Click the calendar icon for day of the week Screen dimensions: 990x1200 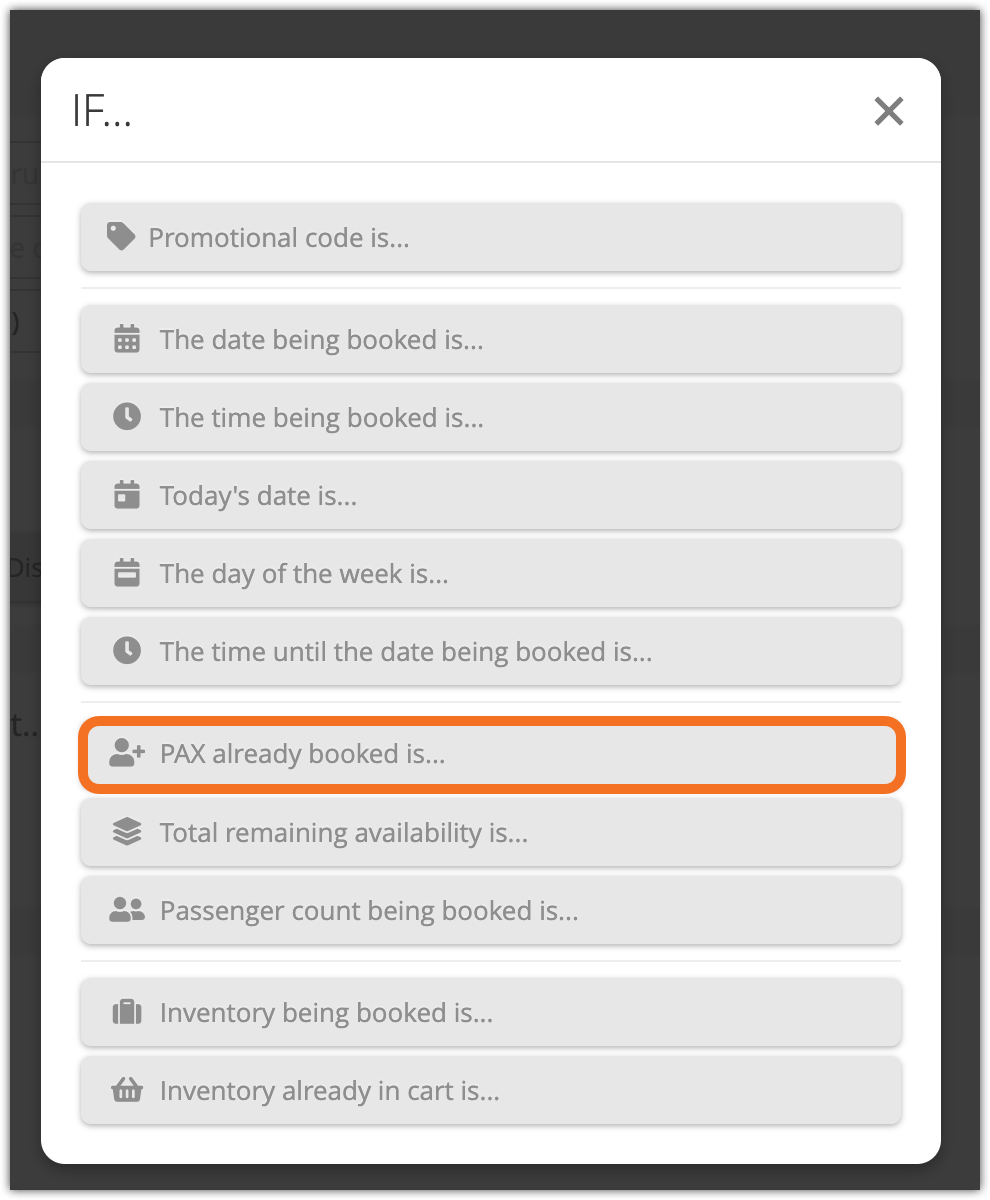tap(127, 573)
